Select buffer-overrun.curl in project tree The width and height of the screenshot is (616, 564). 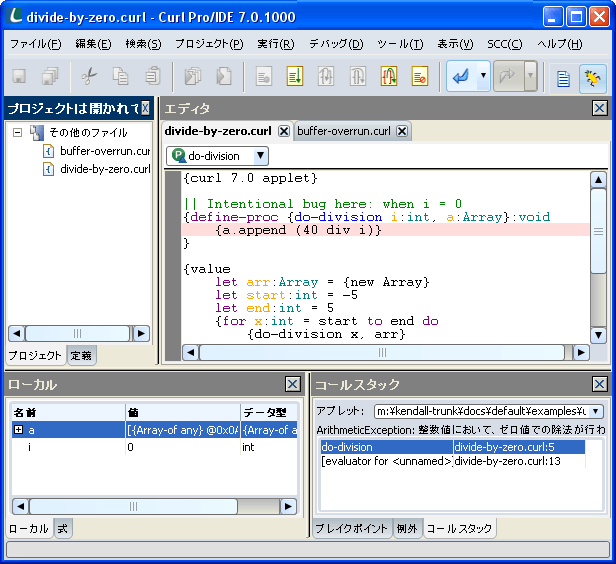click(x=105, y=151)
